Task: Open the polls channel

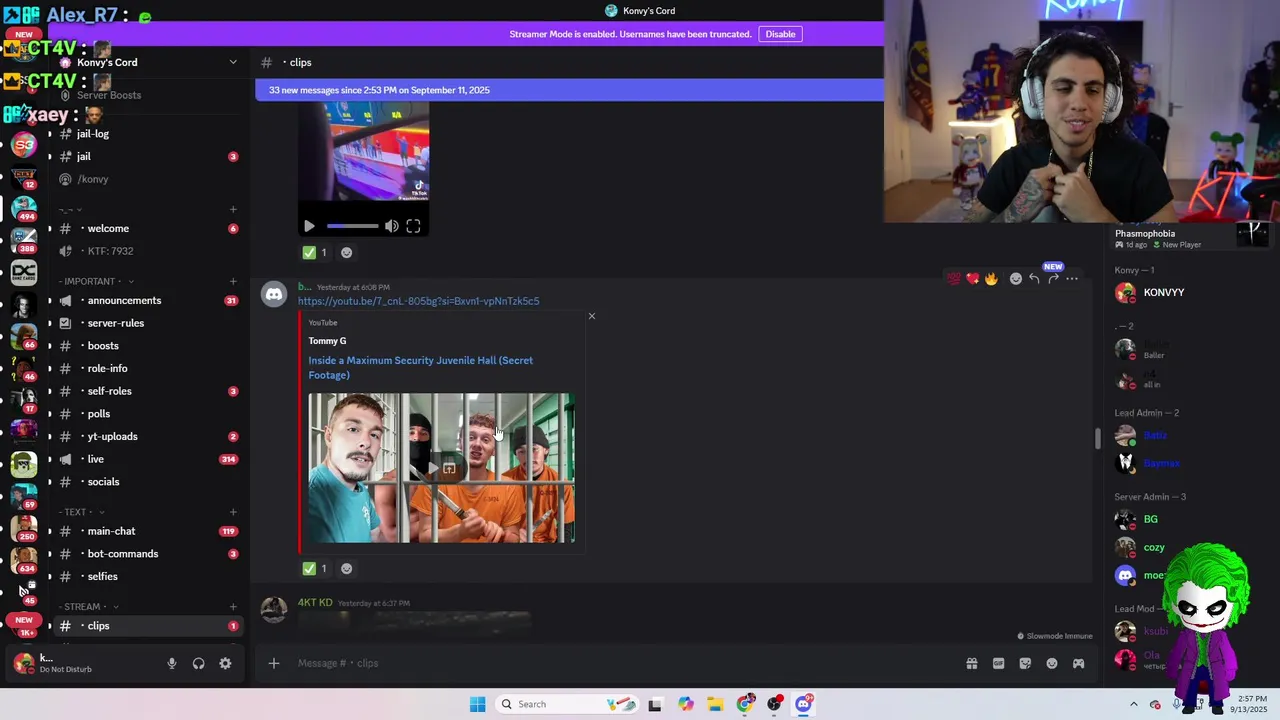Action: 147,414
